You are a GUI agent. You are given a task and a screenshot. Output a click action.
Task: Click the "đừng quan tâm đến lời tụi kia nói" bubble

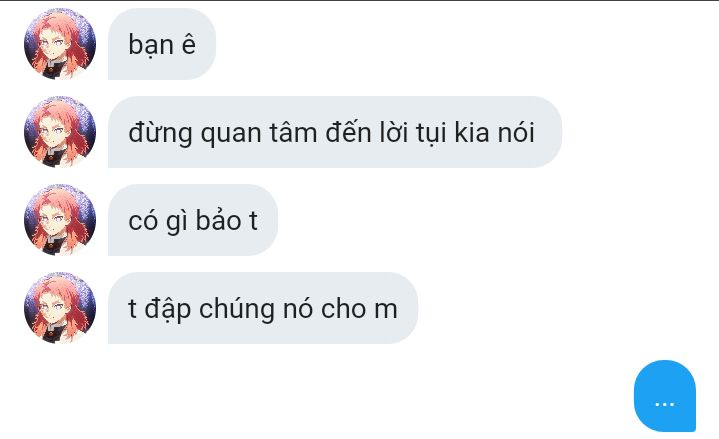click(x=335, y=132)
